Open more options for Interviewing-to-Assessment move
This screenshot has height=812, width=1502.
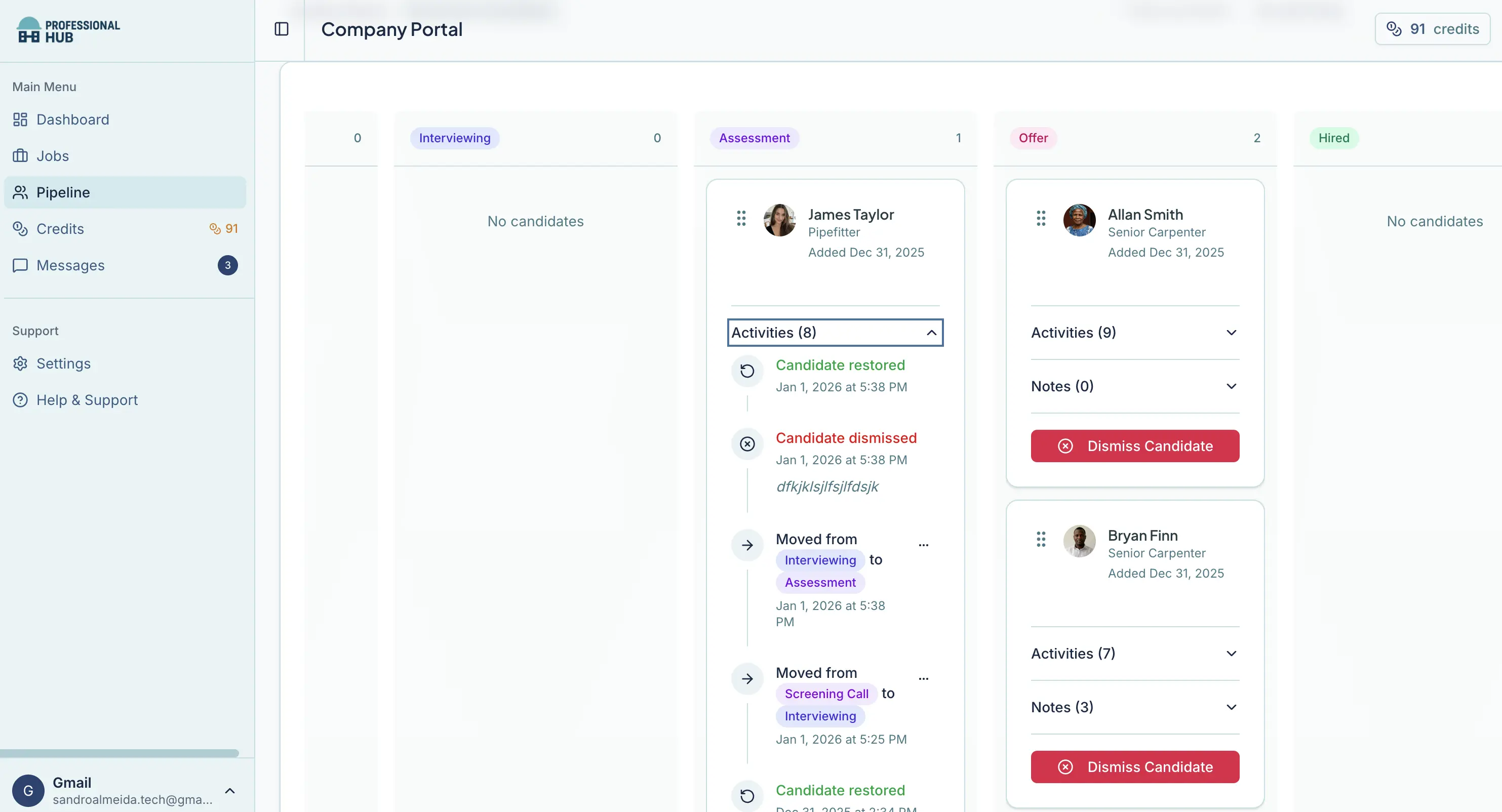point(924,545)
